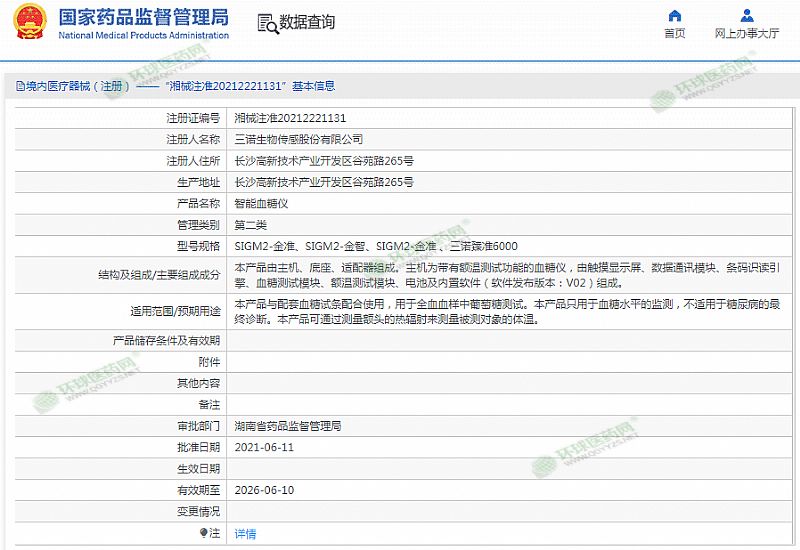Click approval authority 湖南省药品监督管理局

287,426
